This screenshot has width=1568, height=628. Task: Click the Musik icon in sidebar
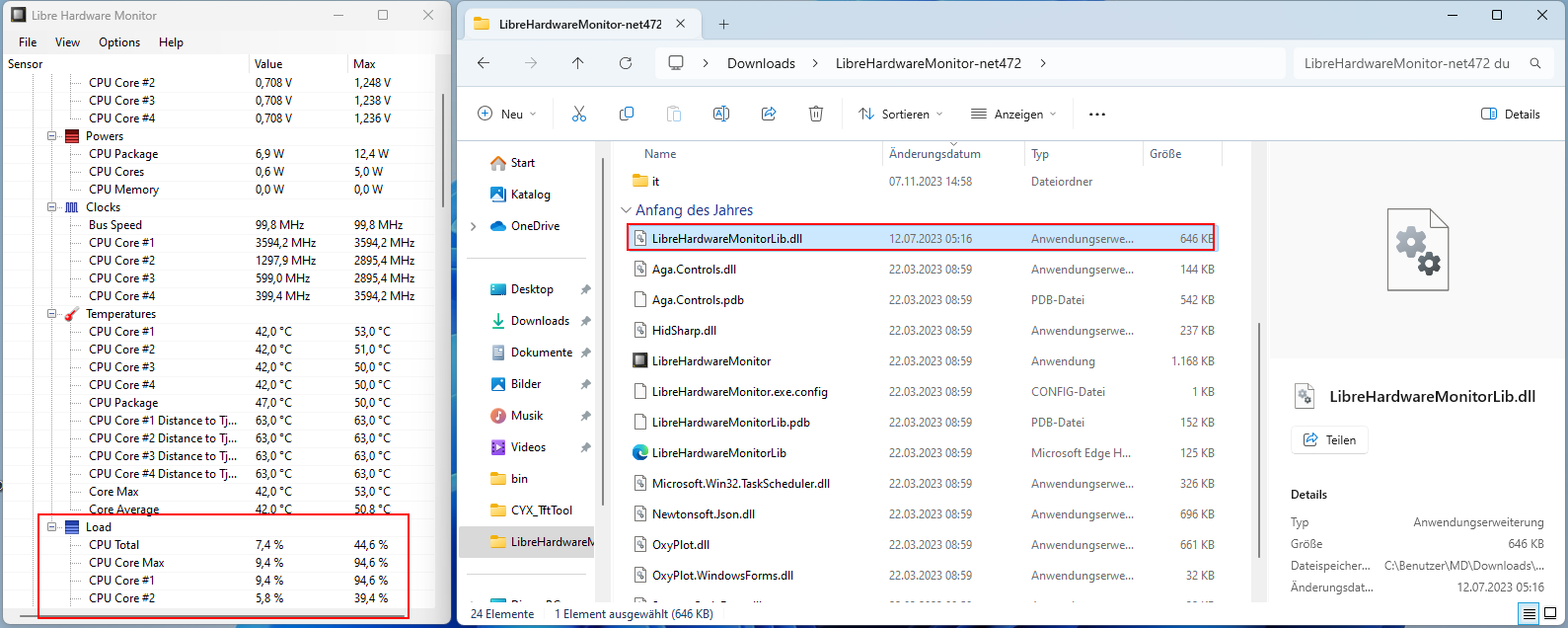coord(498,416)
